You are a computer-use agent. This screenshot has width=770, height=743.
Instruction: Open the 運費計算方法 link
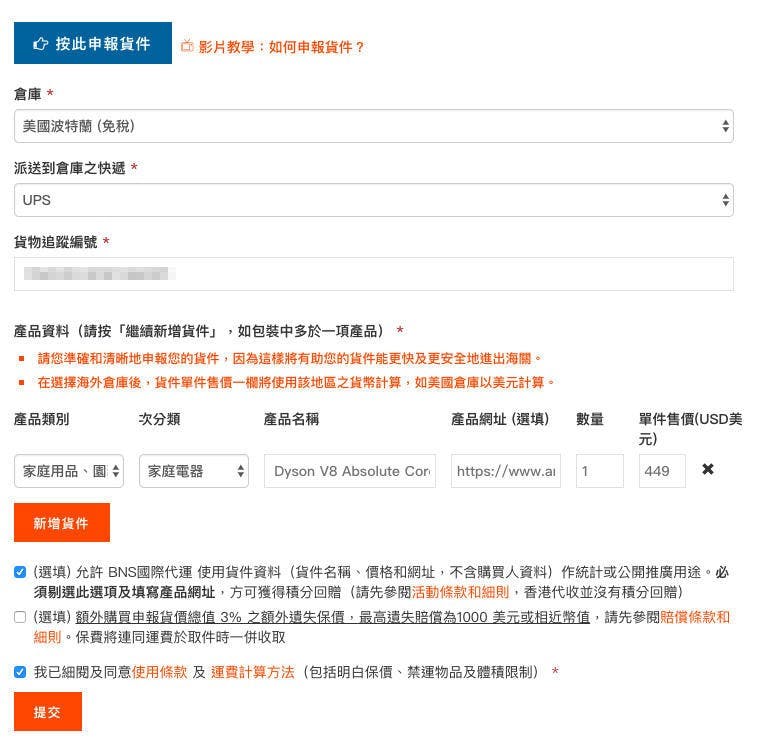coord(252,673)
